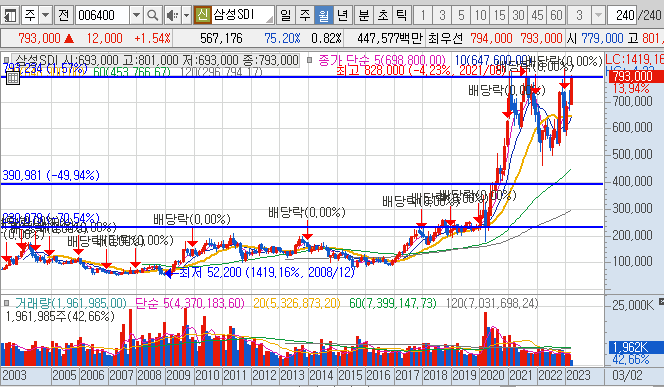Click the trading value 447,577백만

coord(390,39)
